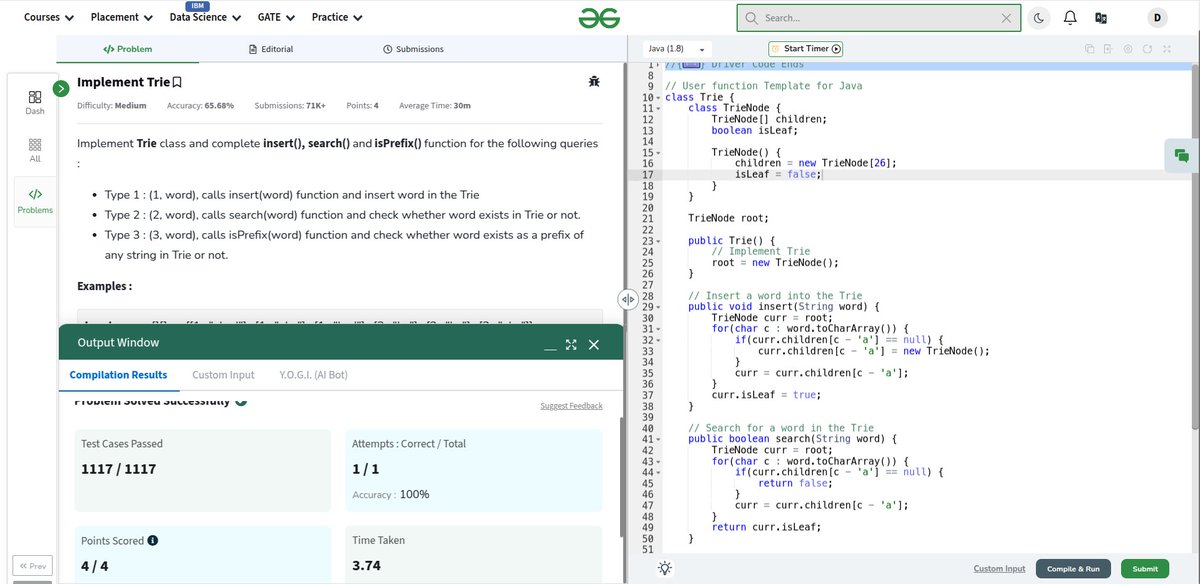Collapse the search method fold at line 41

pyautogui.click(x=658, y=439)
